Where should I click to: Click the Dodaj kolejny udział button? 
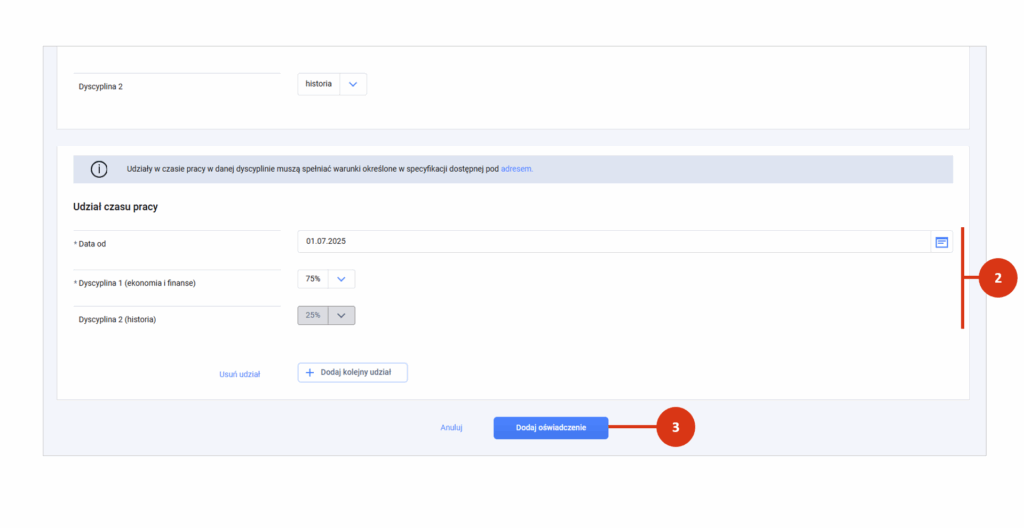(353, 372)
